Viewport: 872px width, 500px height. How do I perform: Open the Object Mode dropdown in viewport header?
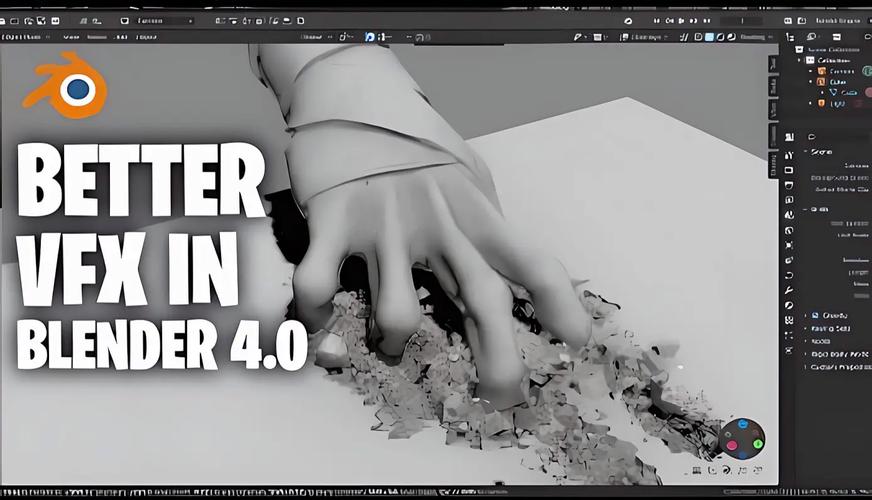pyautogui.click(x=26, y=37)
